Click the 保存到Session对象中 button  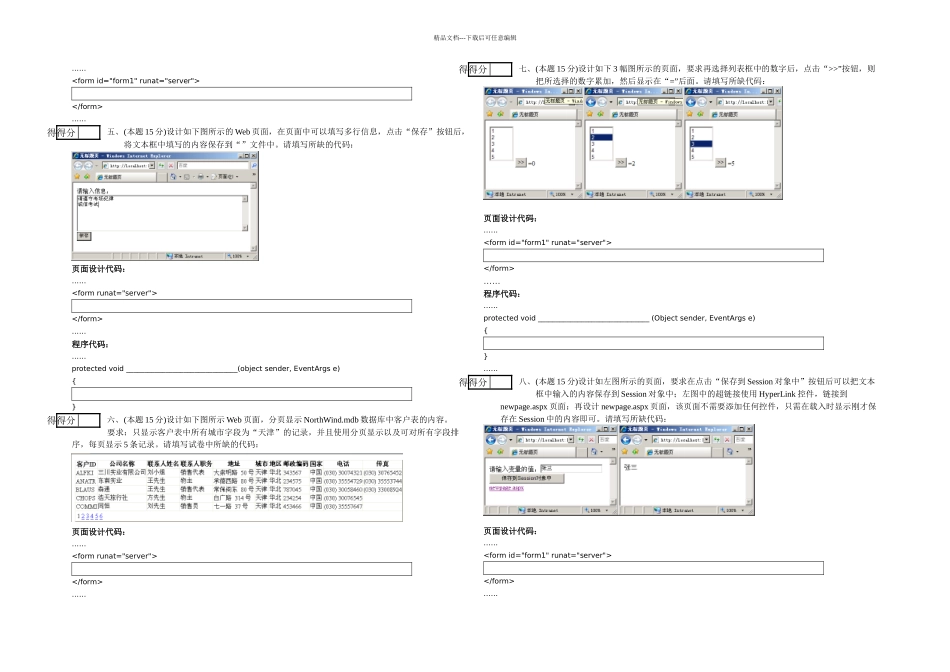pyautogui.click(x=526, y=478)
